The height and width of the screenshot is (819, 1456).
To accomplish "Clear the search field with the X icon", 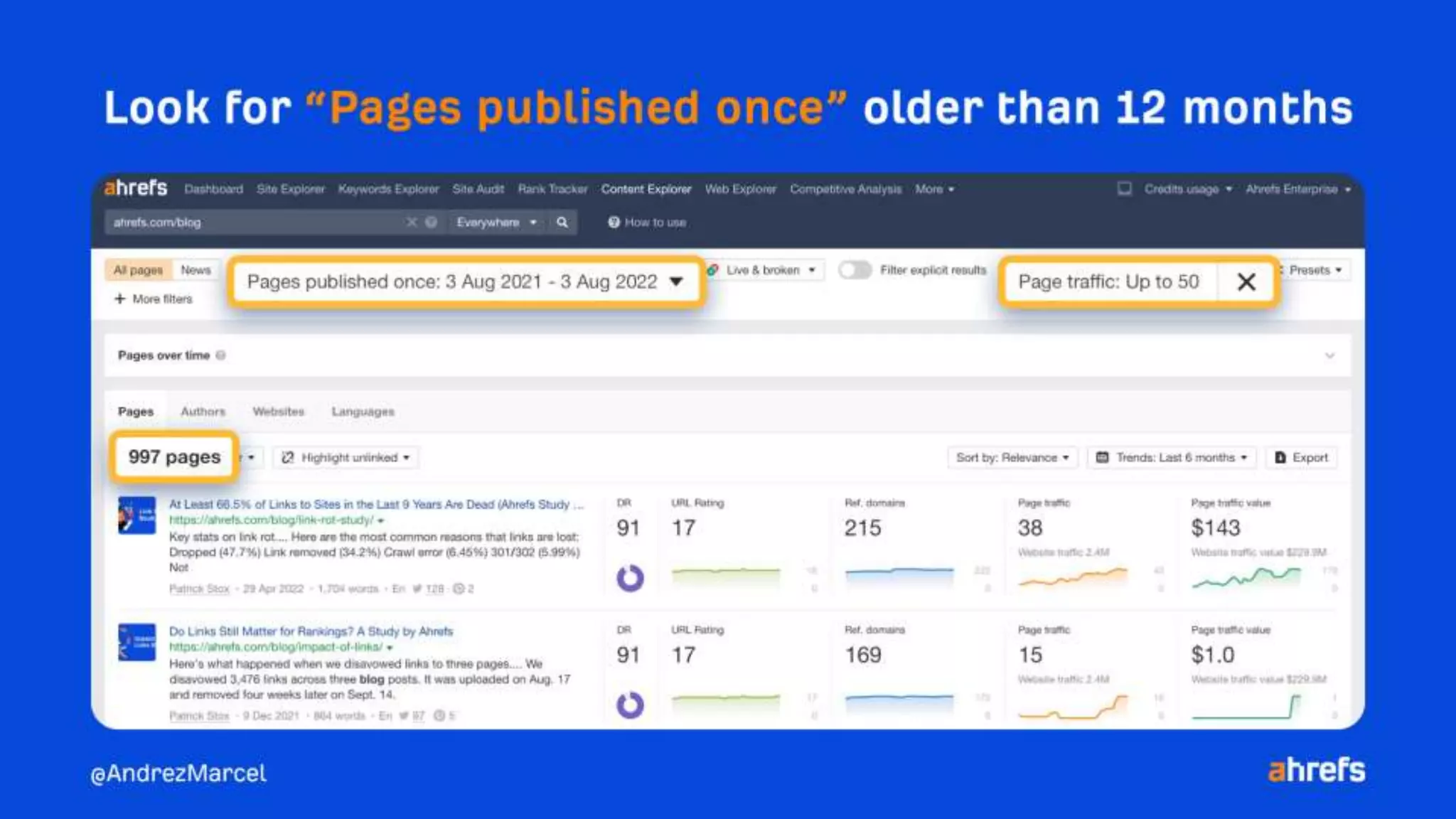I will point(412,223).
